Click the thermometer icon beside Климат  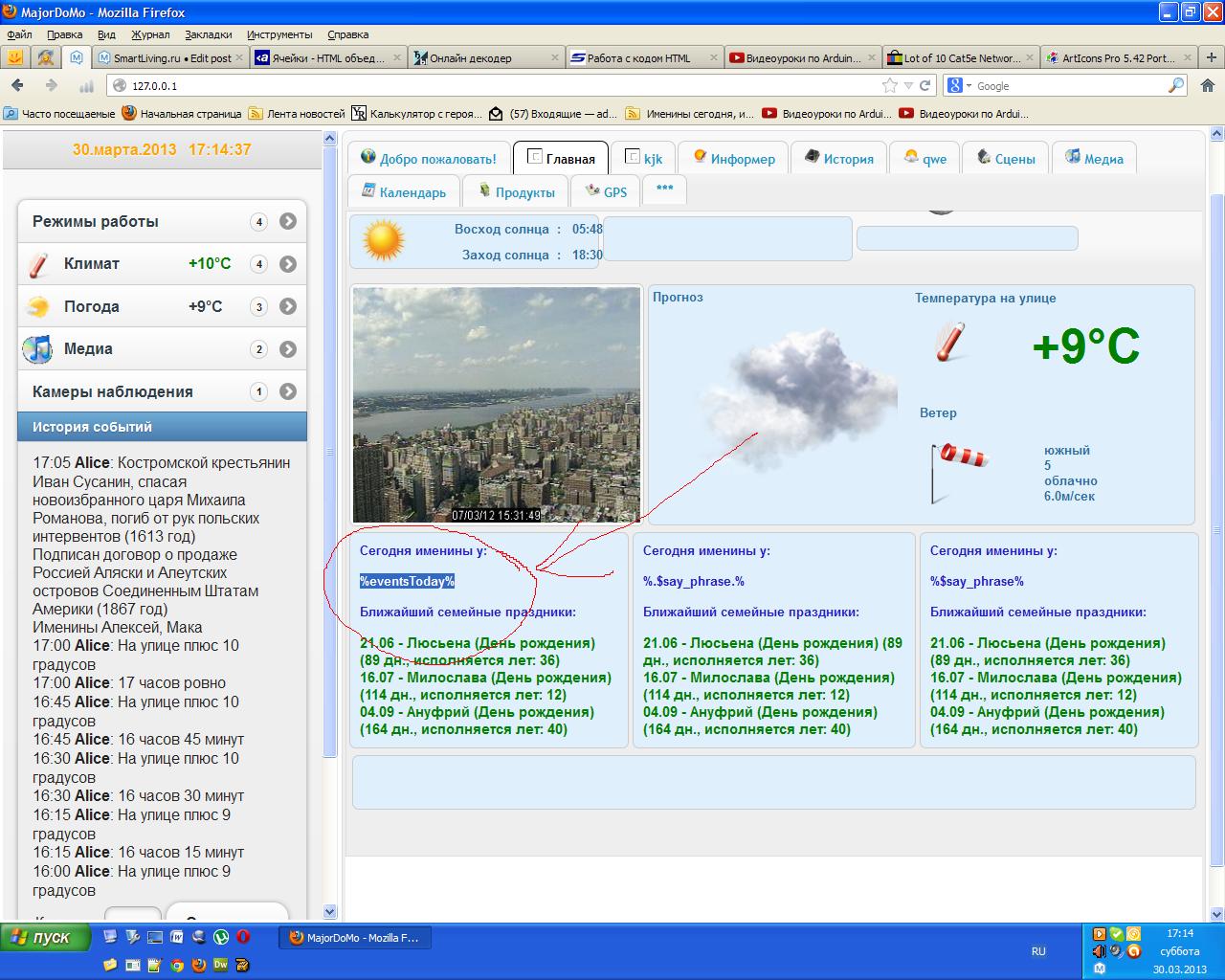pyautogui.click(x=39, y=264)
